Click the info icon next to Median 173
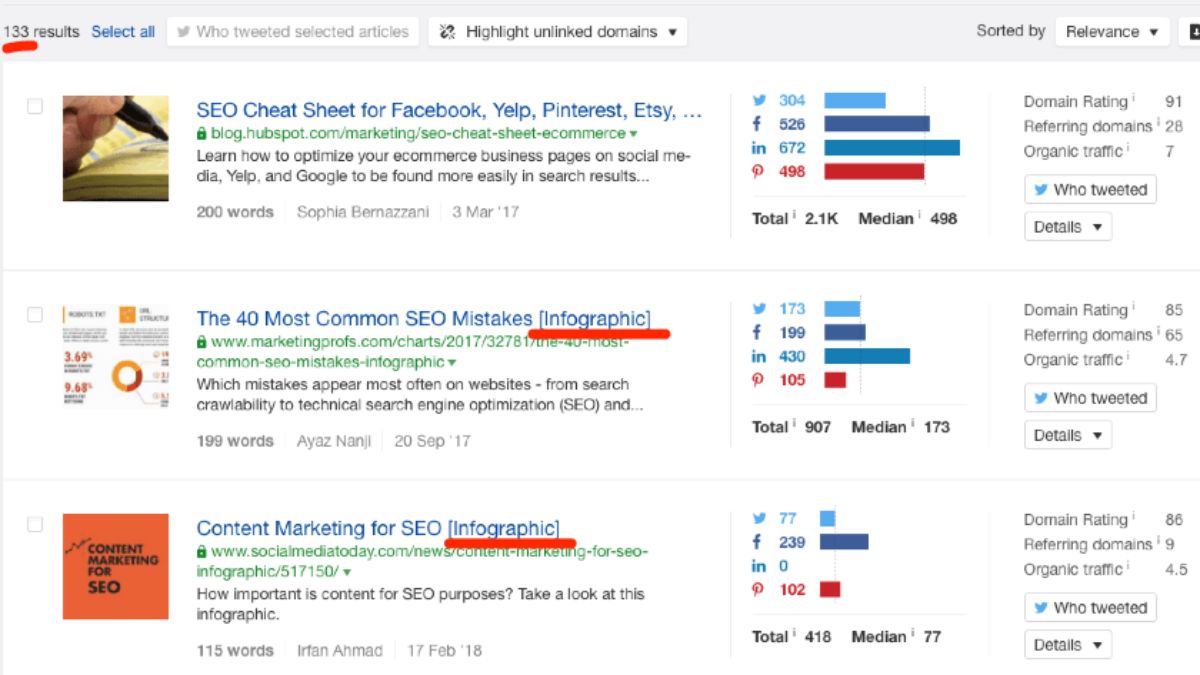Screen dimensions: 1200x675 913,425
